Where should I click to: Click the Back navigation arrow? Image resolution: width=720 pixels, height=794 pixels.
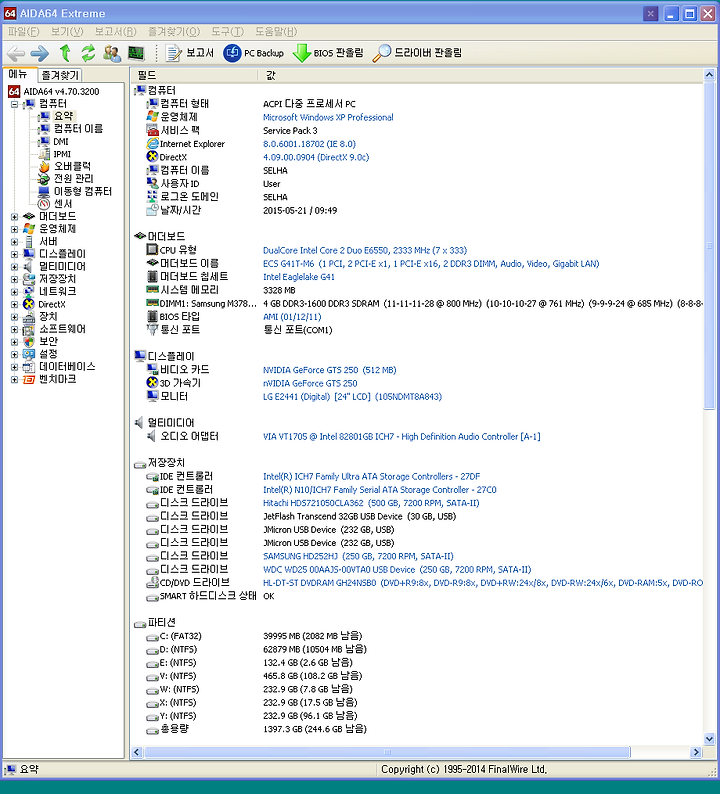(15, 53)
